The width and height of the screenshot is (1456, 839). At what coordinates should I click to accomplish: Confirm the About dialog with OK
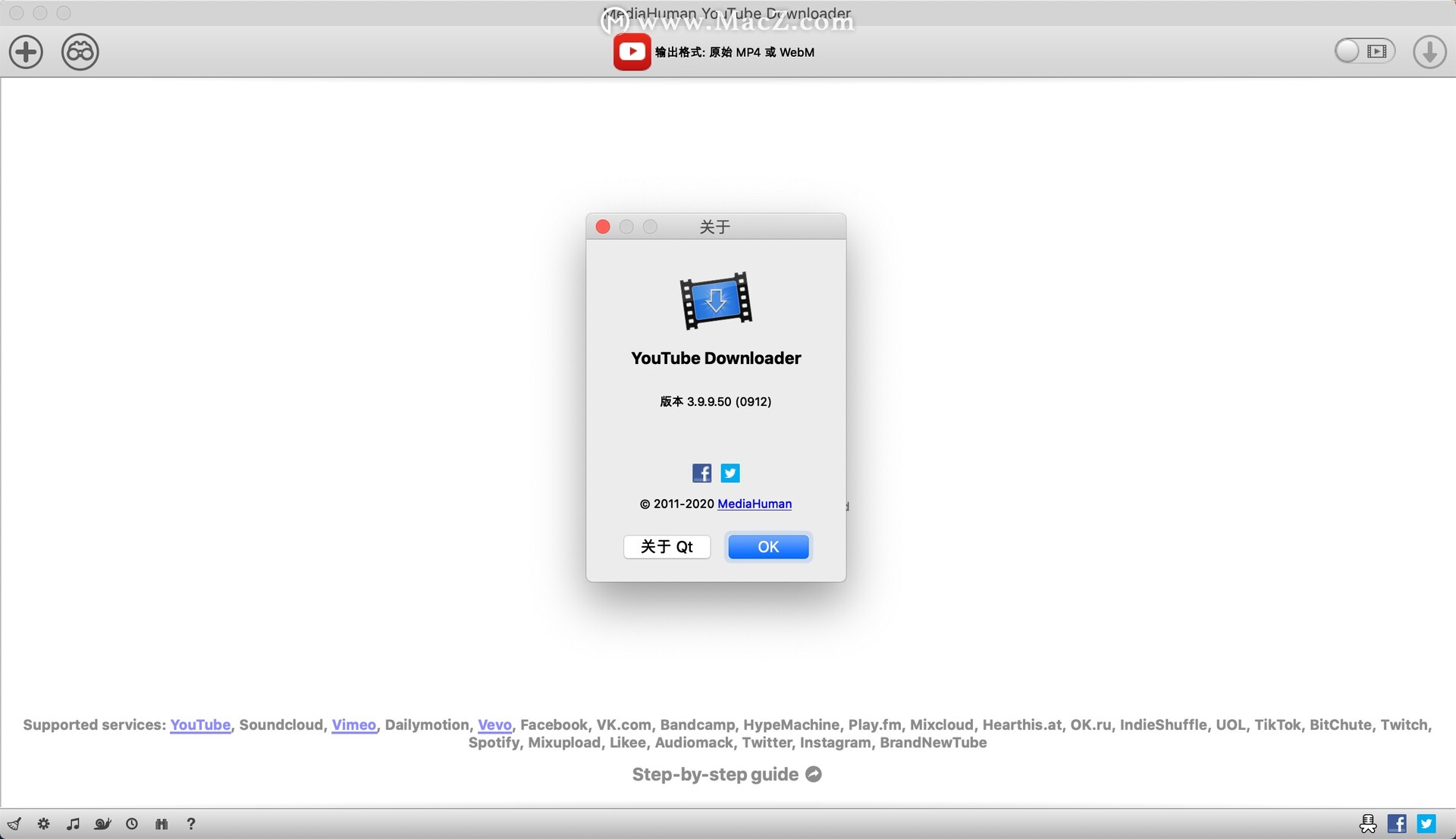click(768, 547)
